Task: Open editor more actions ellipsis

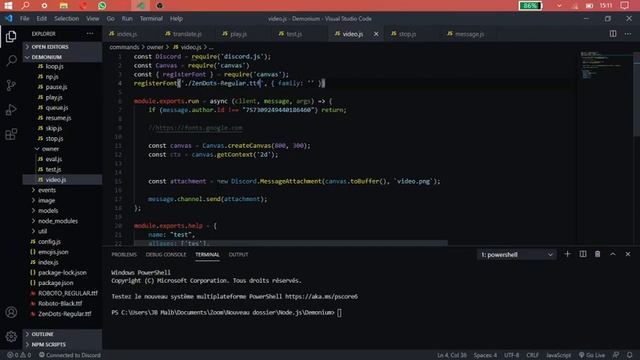Action: [x=628, y=34]
